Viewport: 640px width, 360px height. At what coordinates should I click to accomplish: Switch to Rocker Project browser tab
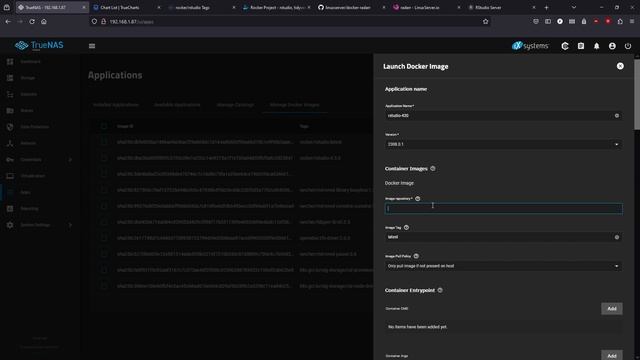tap(276, 7)
